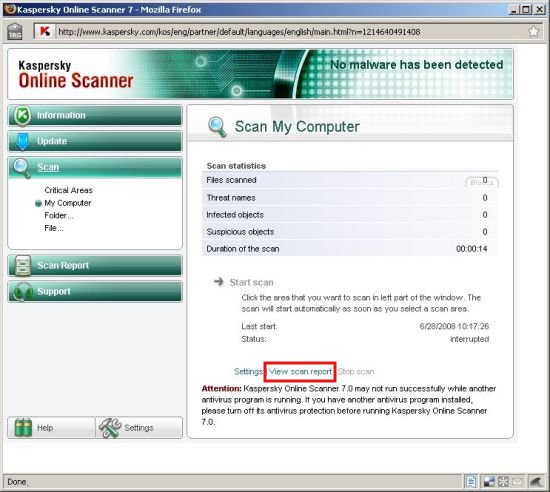Open the Scan Report section
This screenshot has height=492, width=550.
(x=95, y=265)
